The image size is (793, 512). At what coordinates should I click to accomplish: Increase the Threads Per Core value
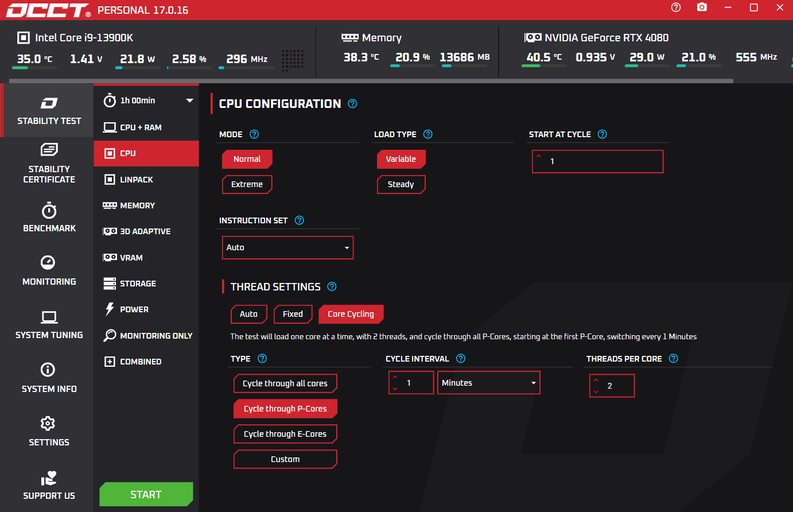point(596,380)
